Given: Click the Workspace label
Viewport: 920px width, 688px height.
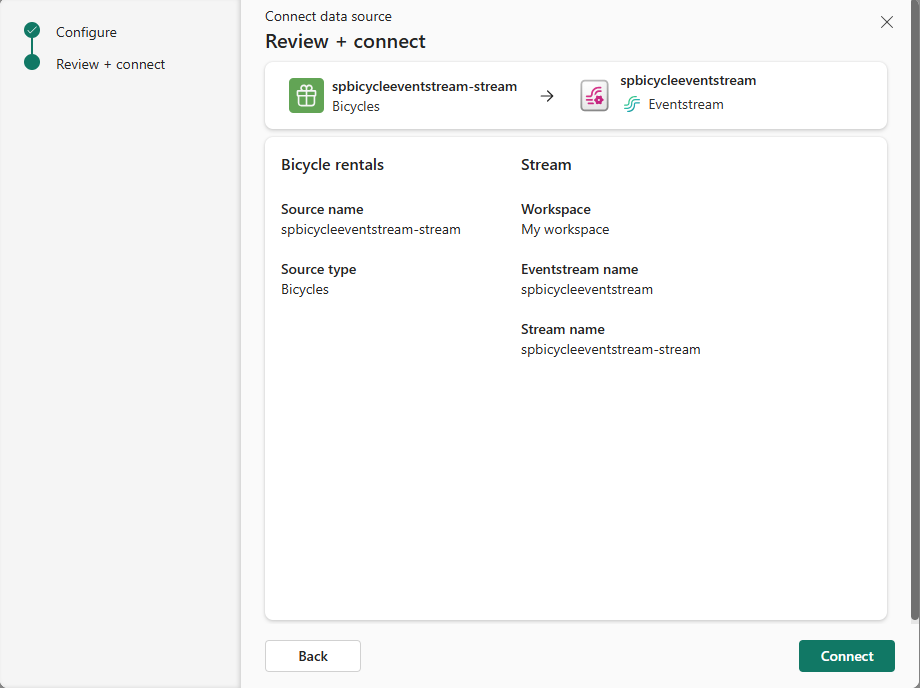Looking at the screenshot, I should [x=556, y=209].
